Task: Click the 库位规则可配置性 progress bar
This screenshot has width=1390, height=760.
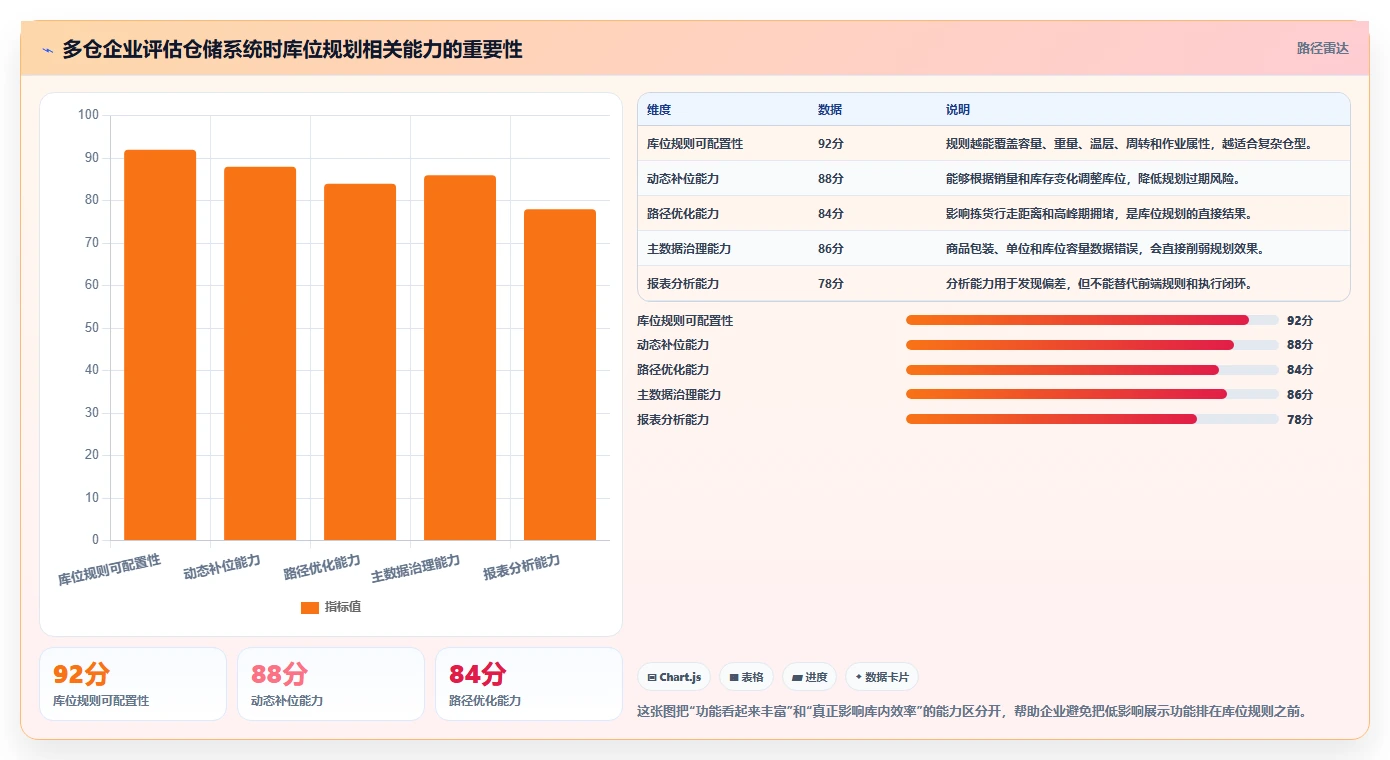Action: point(1092,320)
